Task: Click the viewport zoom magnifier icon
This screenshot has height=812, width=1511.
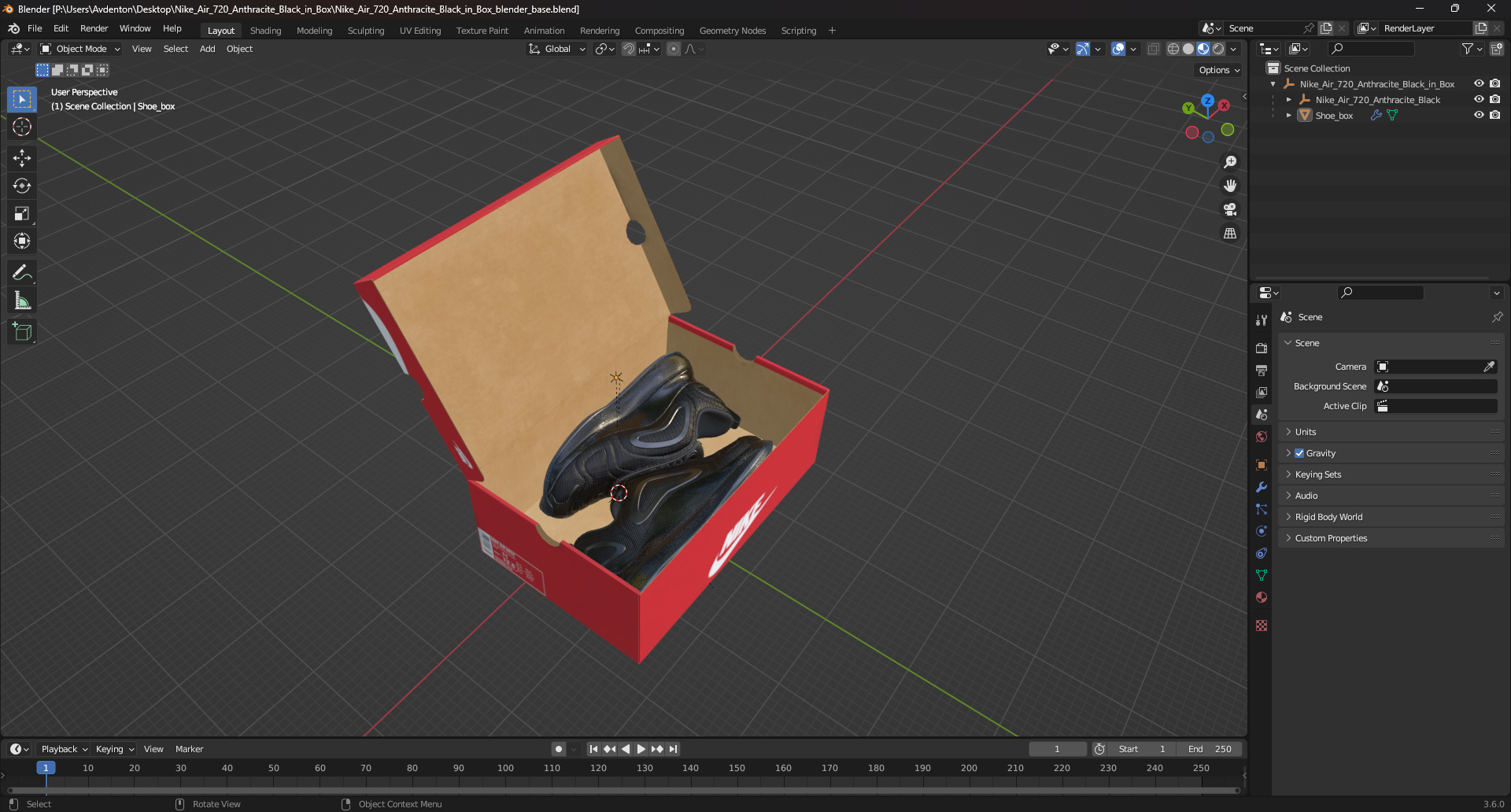Action: (x=1230, y=162)
